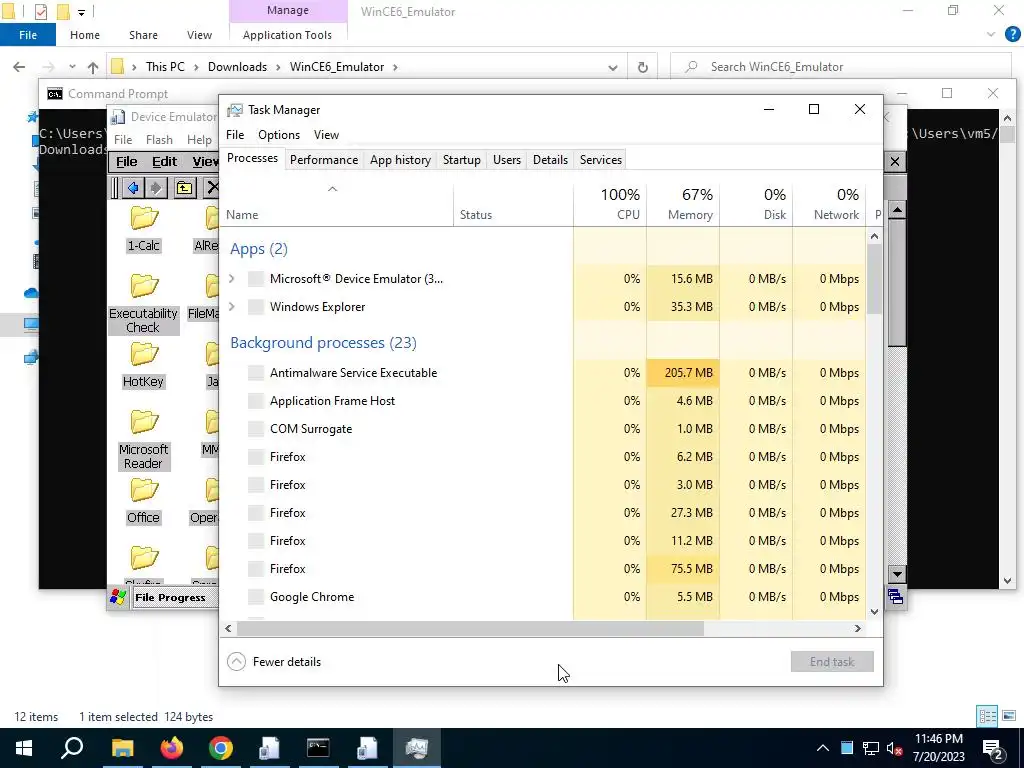Click File Explorer's Back navigation arrow
This screenshot has width=1024, height=768.
(19, 67)
